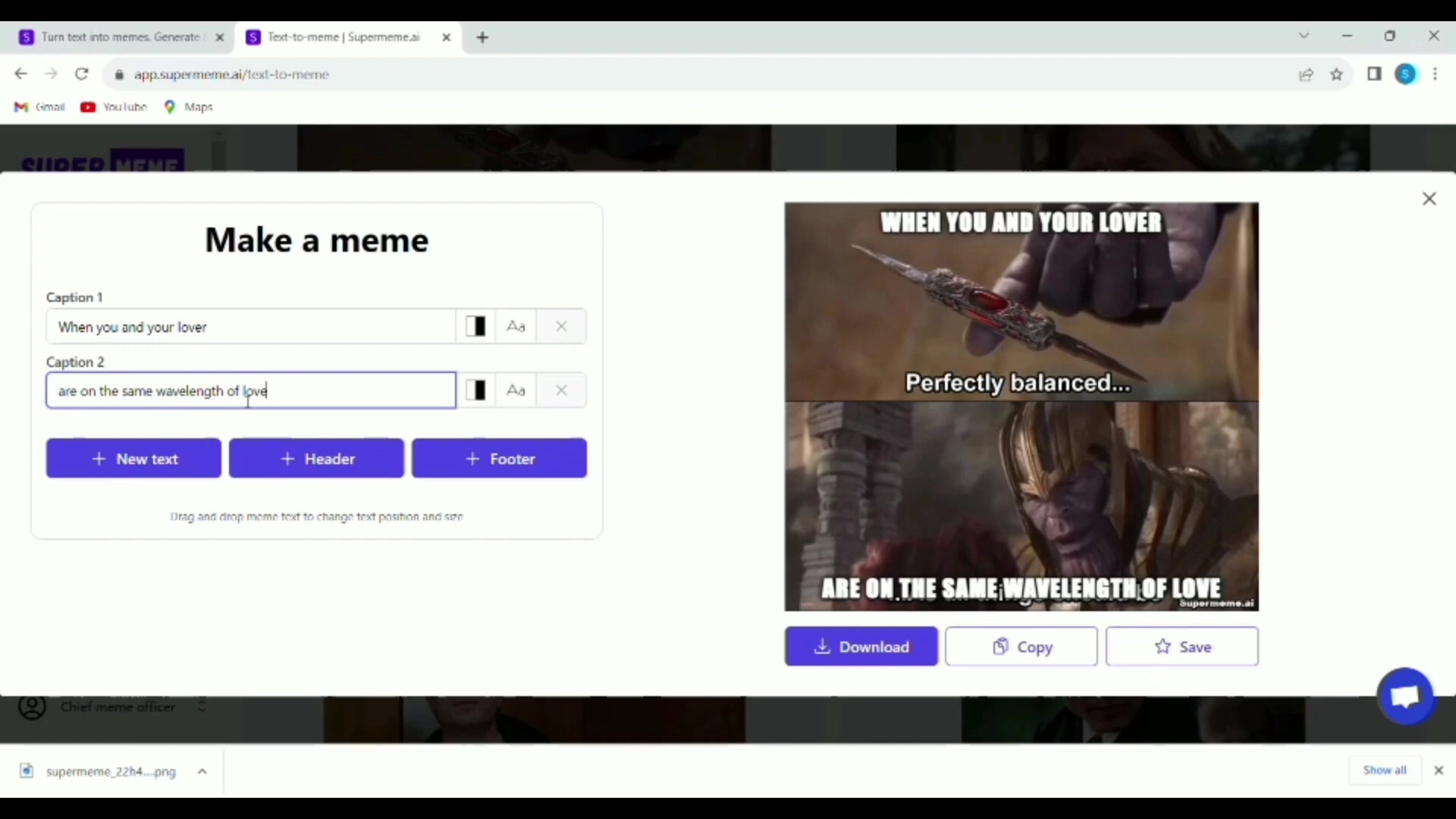Open the YouTube bookmark
The image size is (1456, 819).
tap(114, 107)
